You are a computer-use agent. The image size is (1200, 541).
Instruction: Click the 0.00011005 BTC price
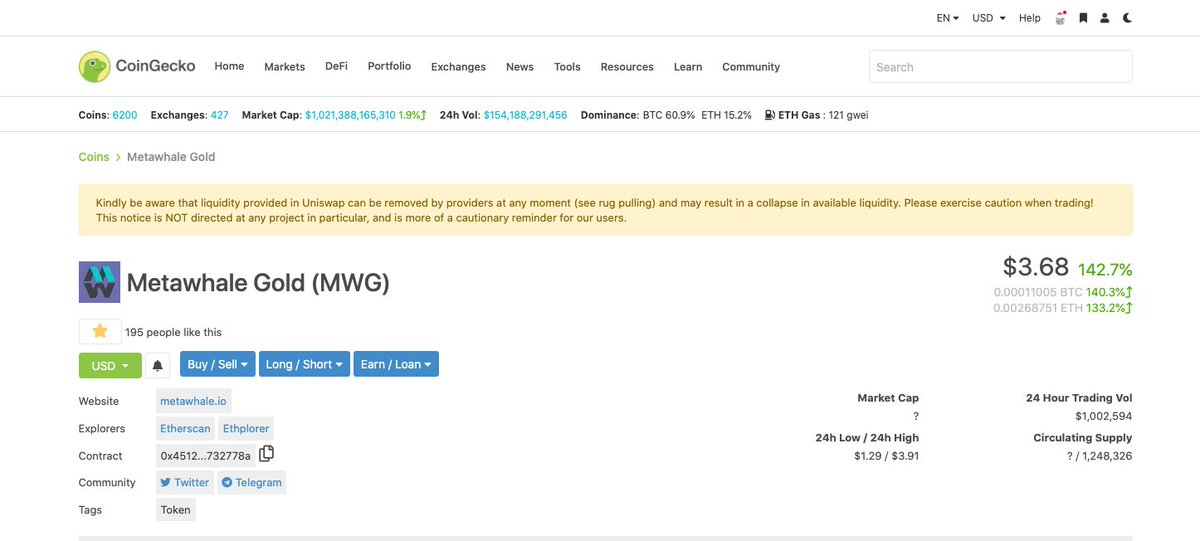tap(1038, 292)
